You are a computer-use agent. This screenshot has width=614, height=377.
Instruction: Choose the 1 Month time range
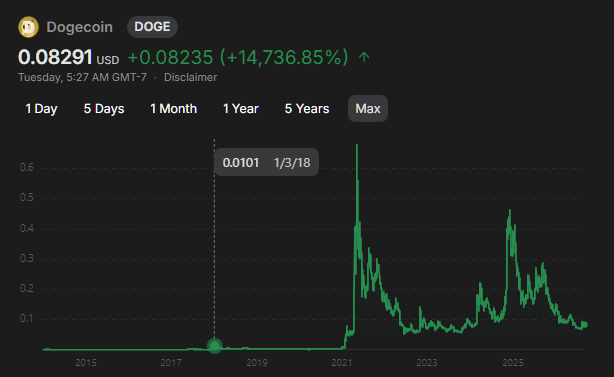pyautogui.click(x=173, y=108)
